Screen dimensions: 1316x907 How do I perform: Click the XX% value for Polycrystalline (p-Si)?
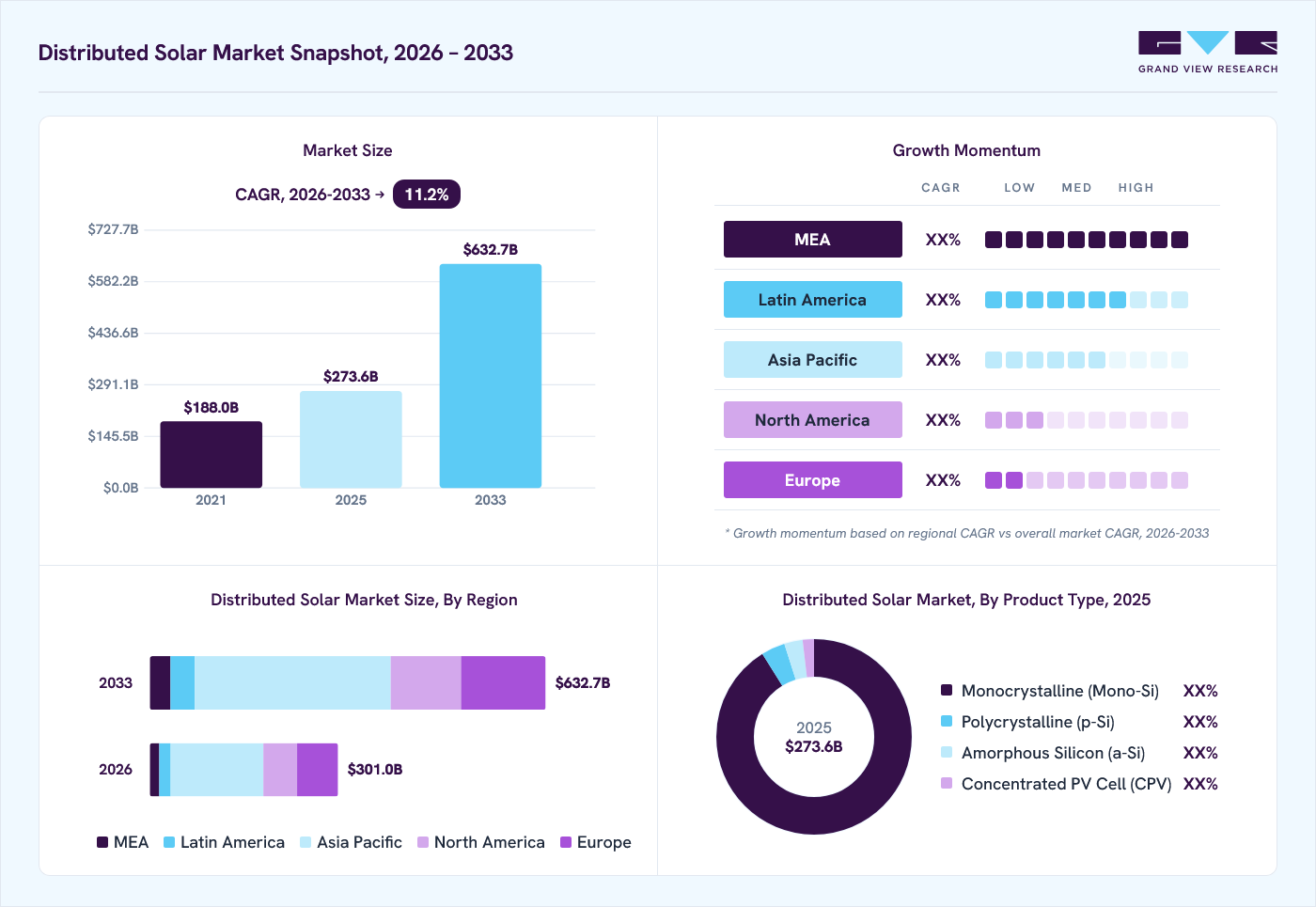1200,722
